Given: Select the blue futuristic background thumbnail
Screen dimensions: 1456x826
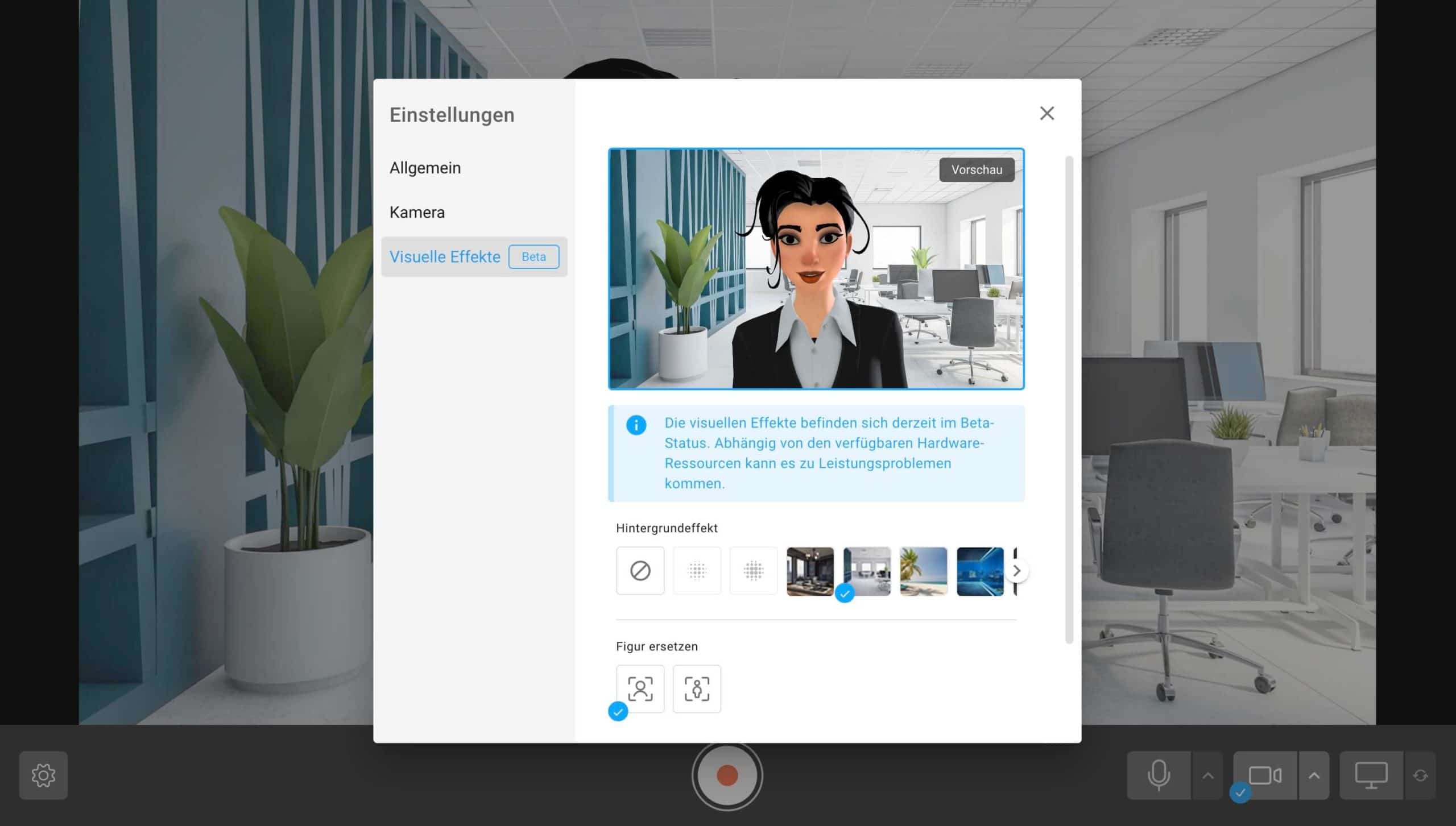Looking at the screenshot, I should [980, 571].
